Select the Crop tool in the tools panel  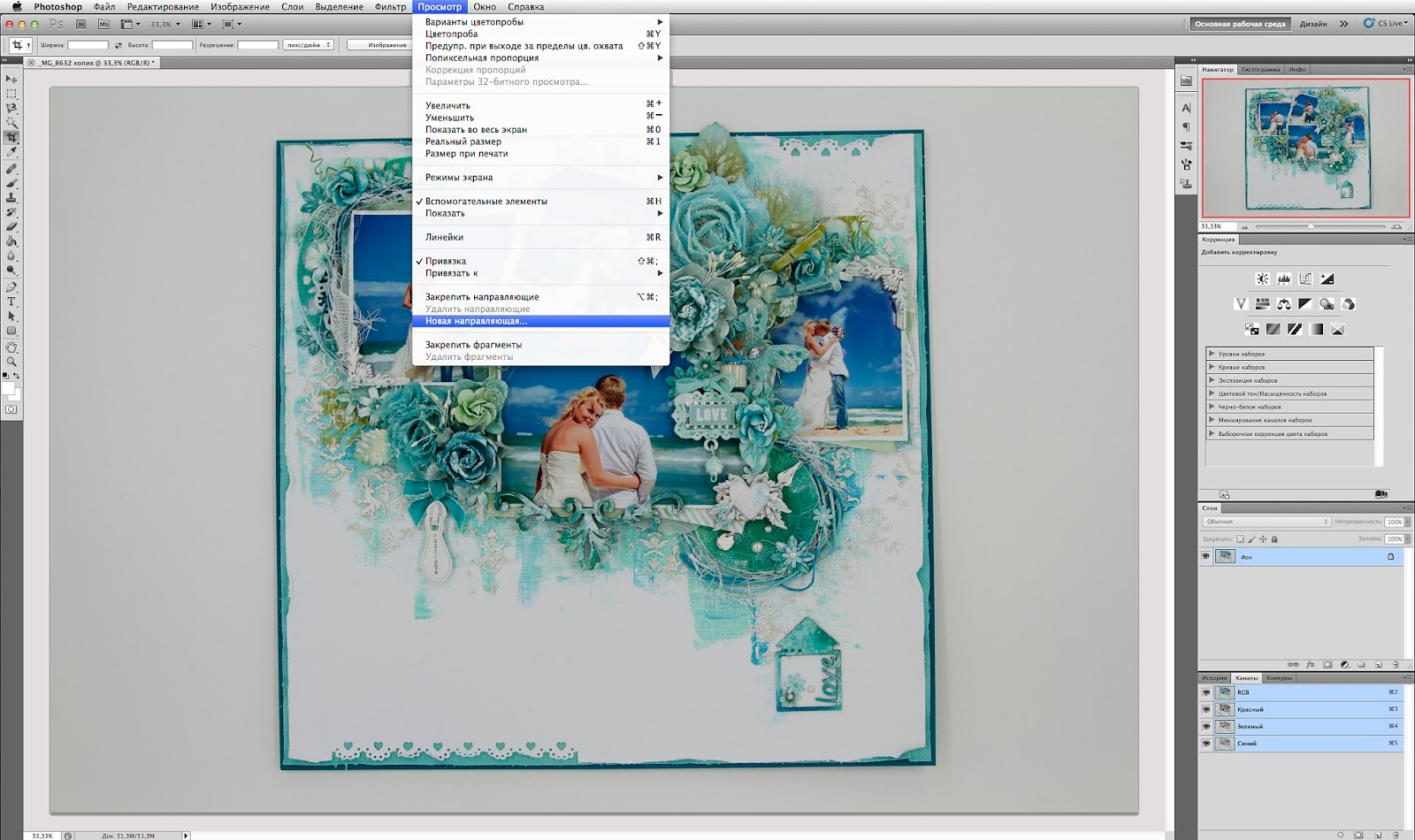click(11, 137)
